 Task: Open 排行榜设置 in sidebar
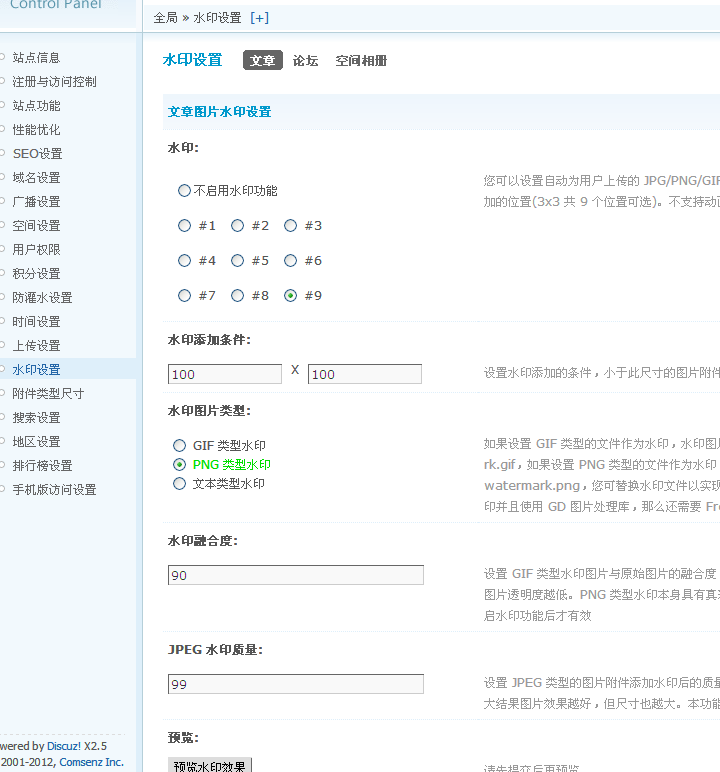(x=42, y=466)
